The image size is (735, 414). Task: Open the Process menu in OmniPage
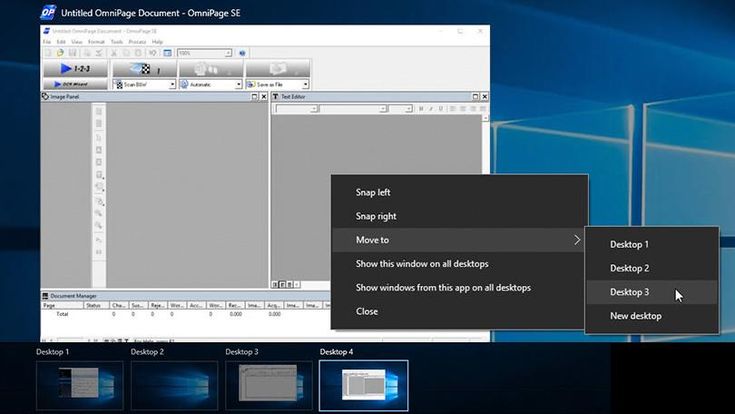click(137, 42)
